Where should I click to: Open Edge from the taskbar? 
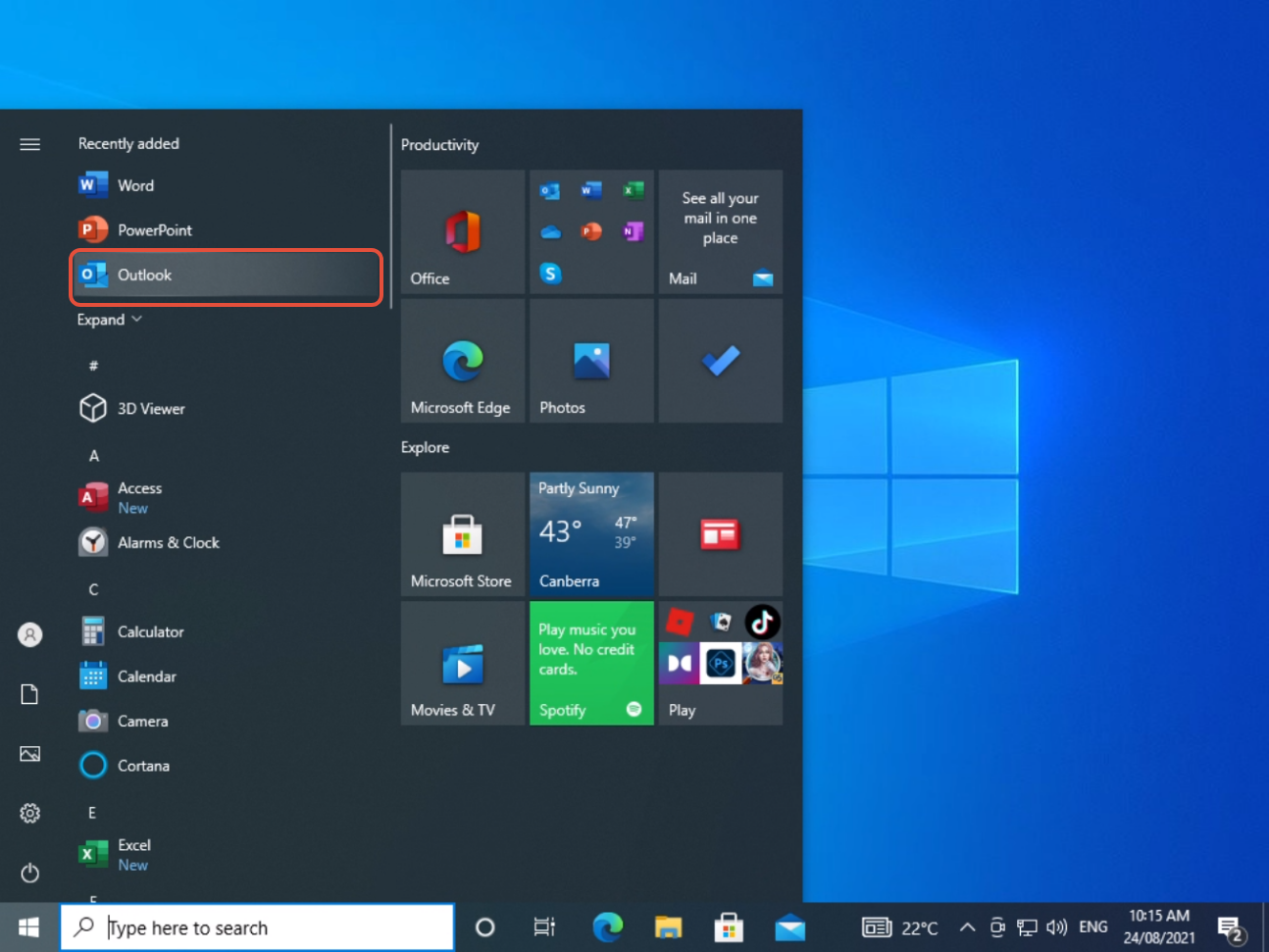pos(607,927)
